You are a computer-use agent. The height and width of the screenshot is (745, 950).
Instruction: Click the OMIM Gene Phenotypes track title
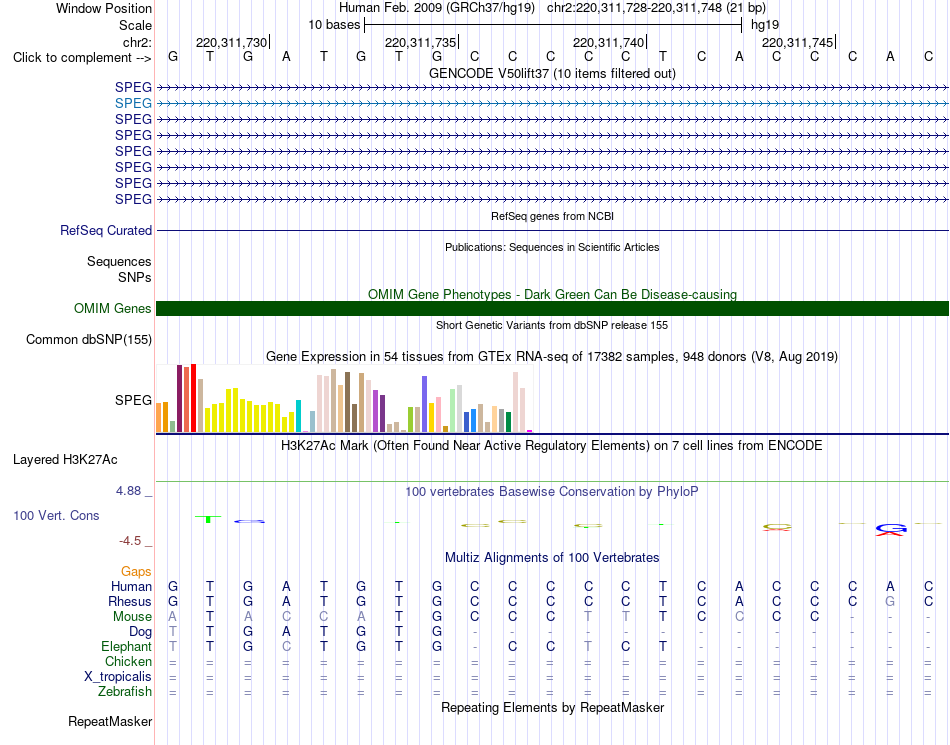[x=552, y=294]
